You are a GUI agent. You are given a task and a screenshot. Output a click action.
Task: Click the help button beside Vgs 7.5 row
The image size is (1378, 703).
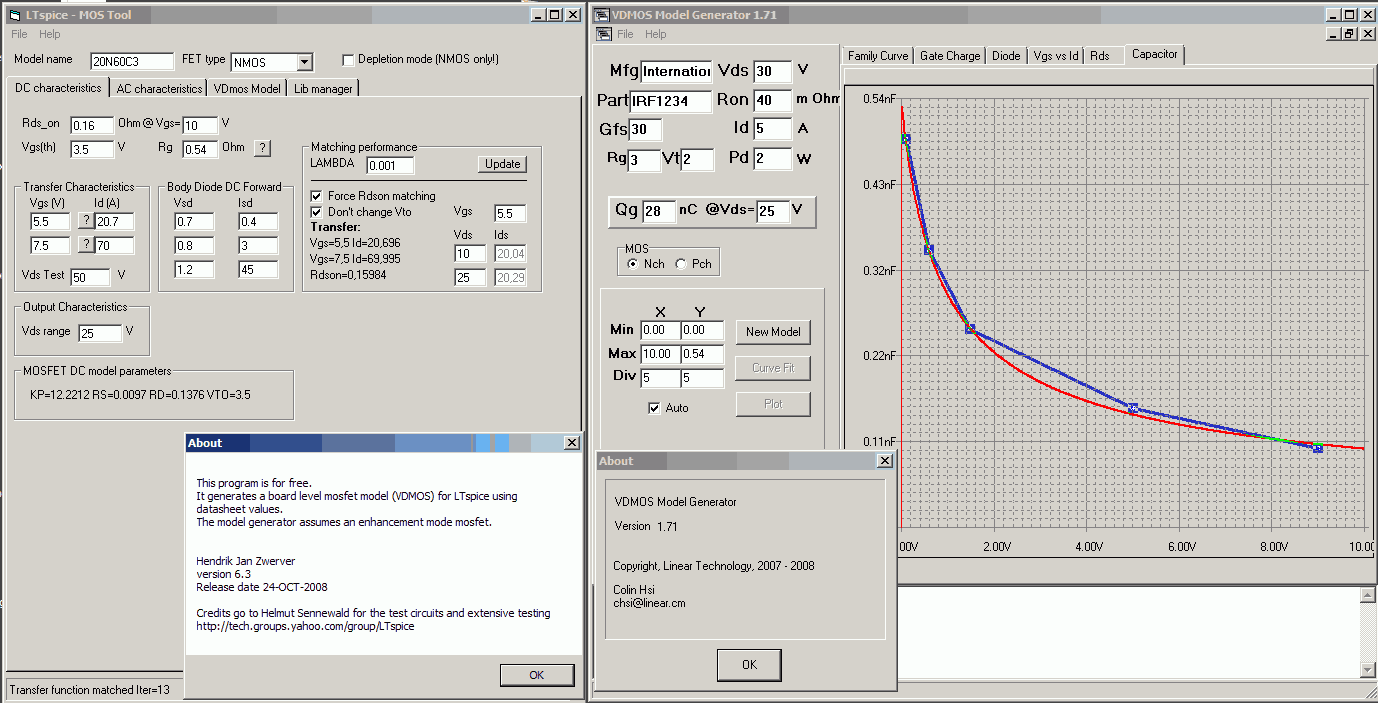[85, 245]
